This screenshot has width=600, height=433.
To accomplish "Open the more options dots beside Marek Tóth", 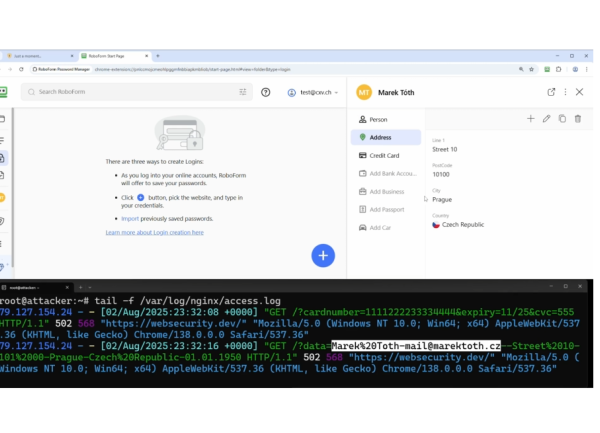I will (x=565, y=92).
